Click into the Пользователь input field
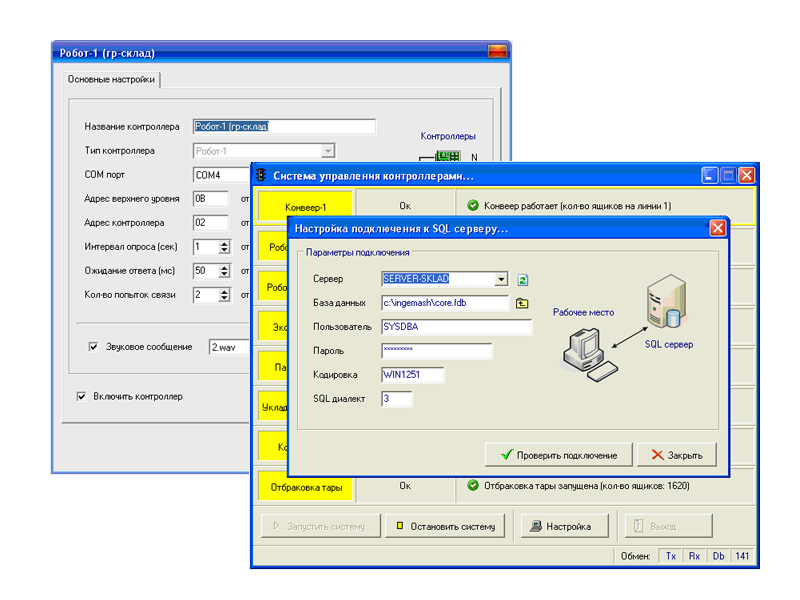 coord(457,327)
